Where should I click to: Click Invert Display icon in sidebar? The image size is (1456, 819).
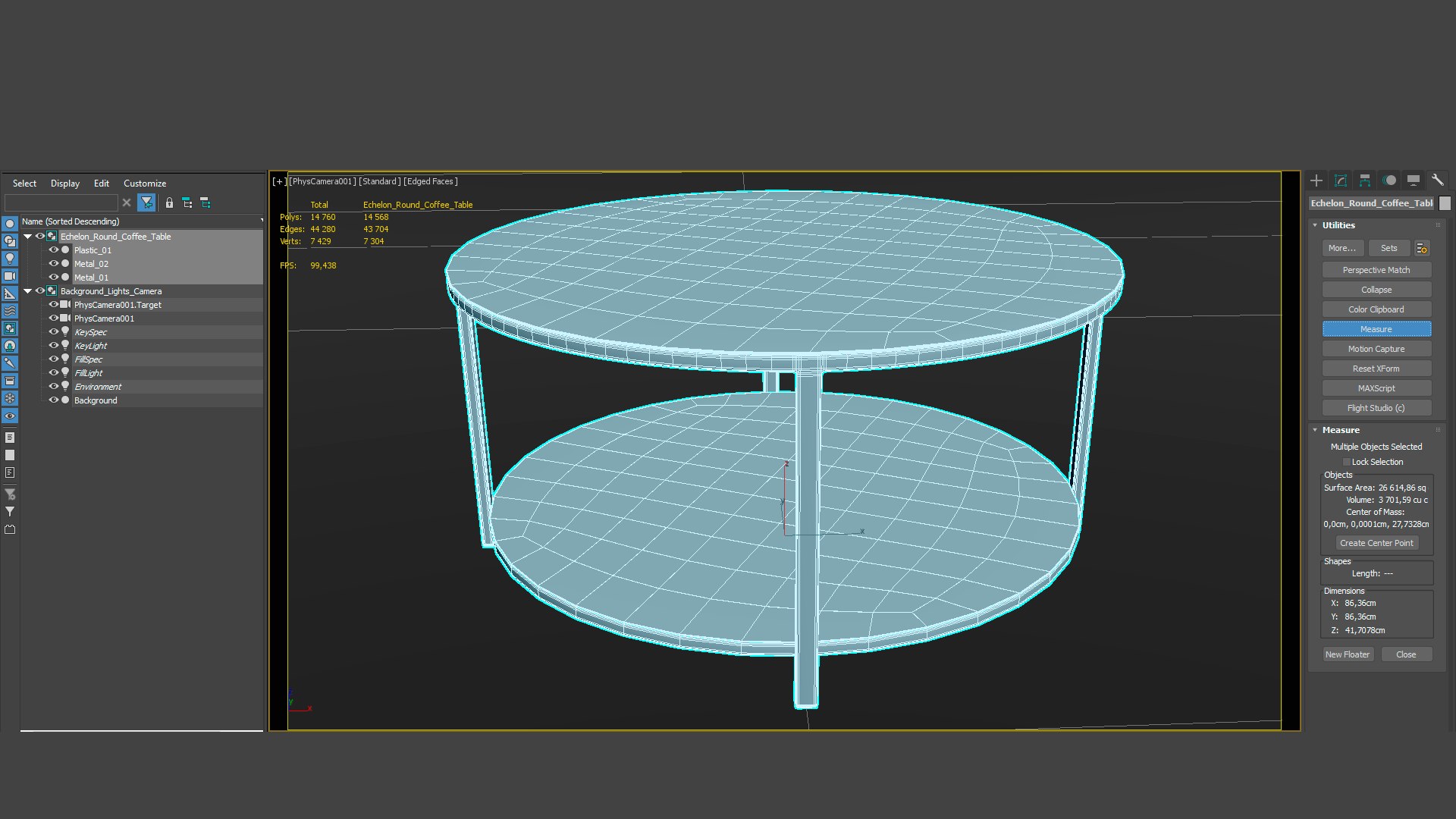[10, 472]
